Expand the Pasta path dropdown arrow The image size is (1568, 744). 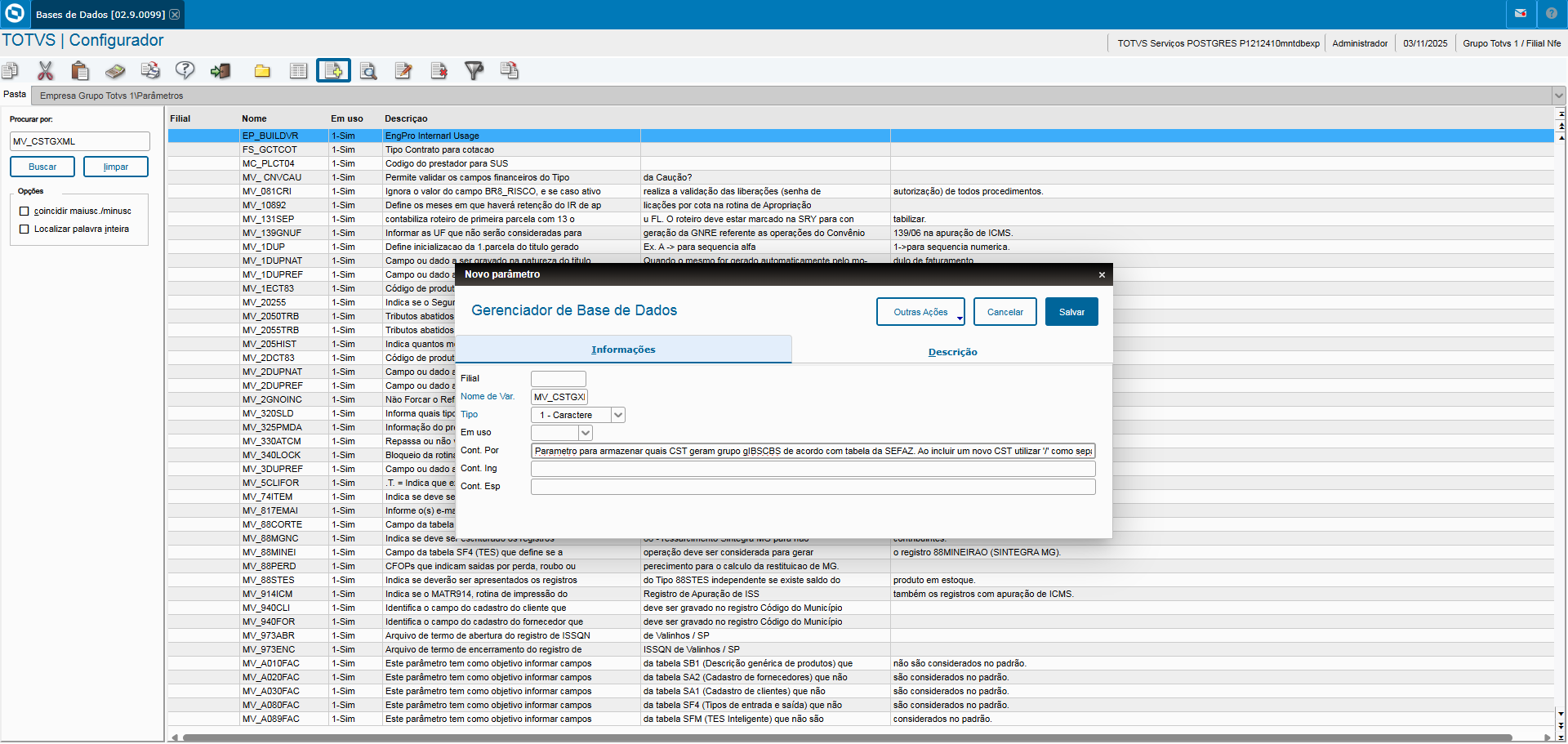tap(1559, 96)
